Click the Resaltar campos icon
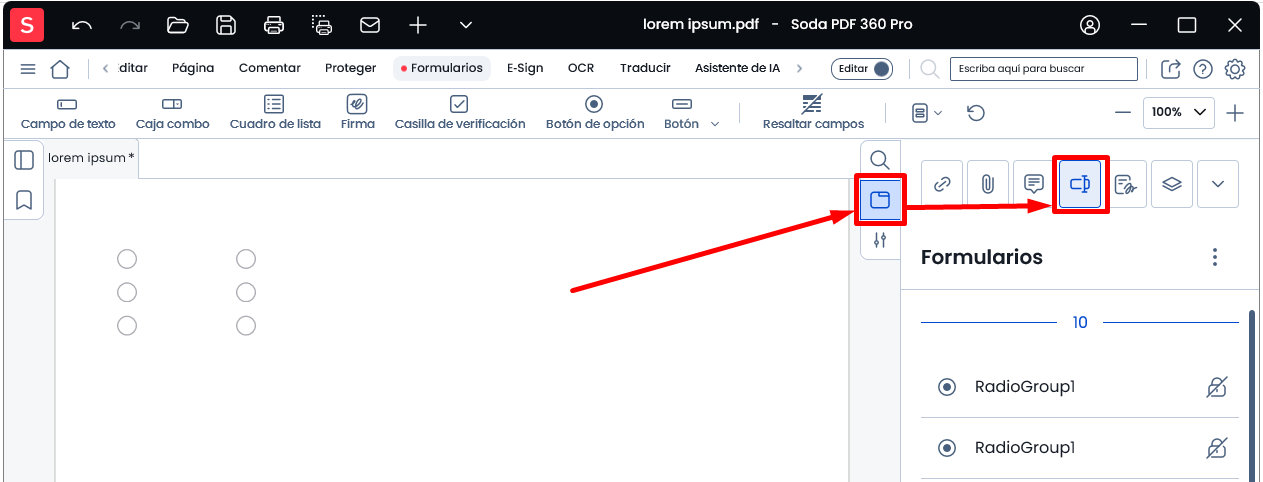The width and height of the screenshot is (1263, 482). tap(812, 104)
